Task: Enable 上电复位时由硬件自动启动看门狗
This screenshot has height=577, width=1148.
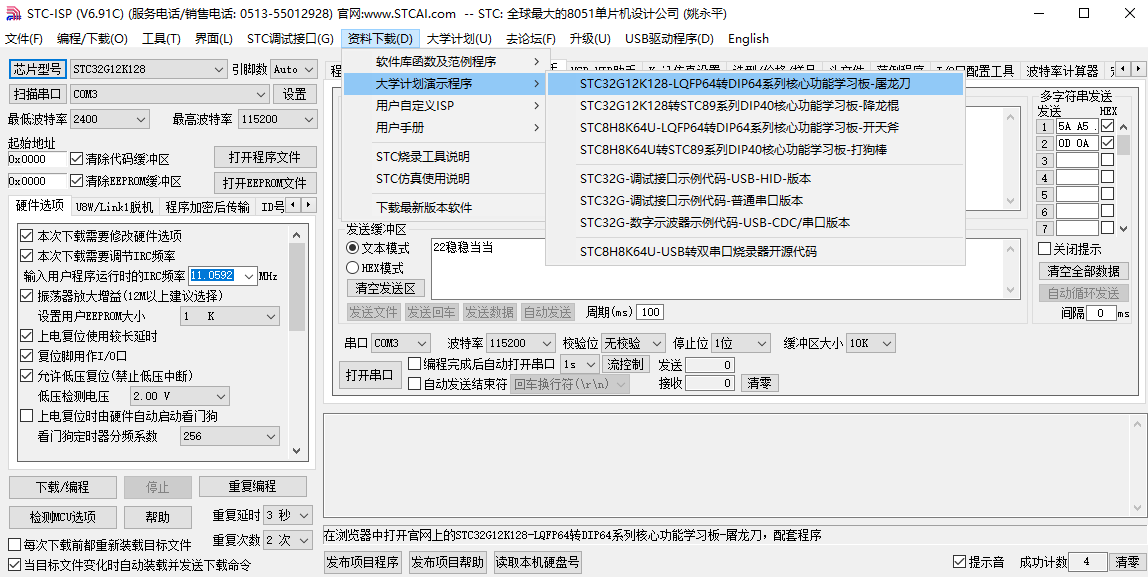Action: [x=26, y=416]
